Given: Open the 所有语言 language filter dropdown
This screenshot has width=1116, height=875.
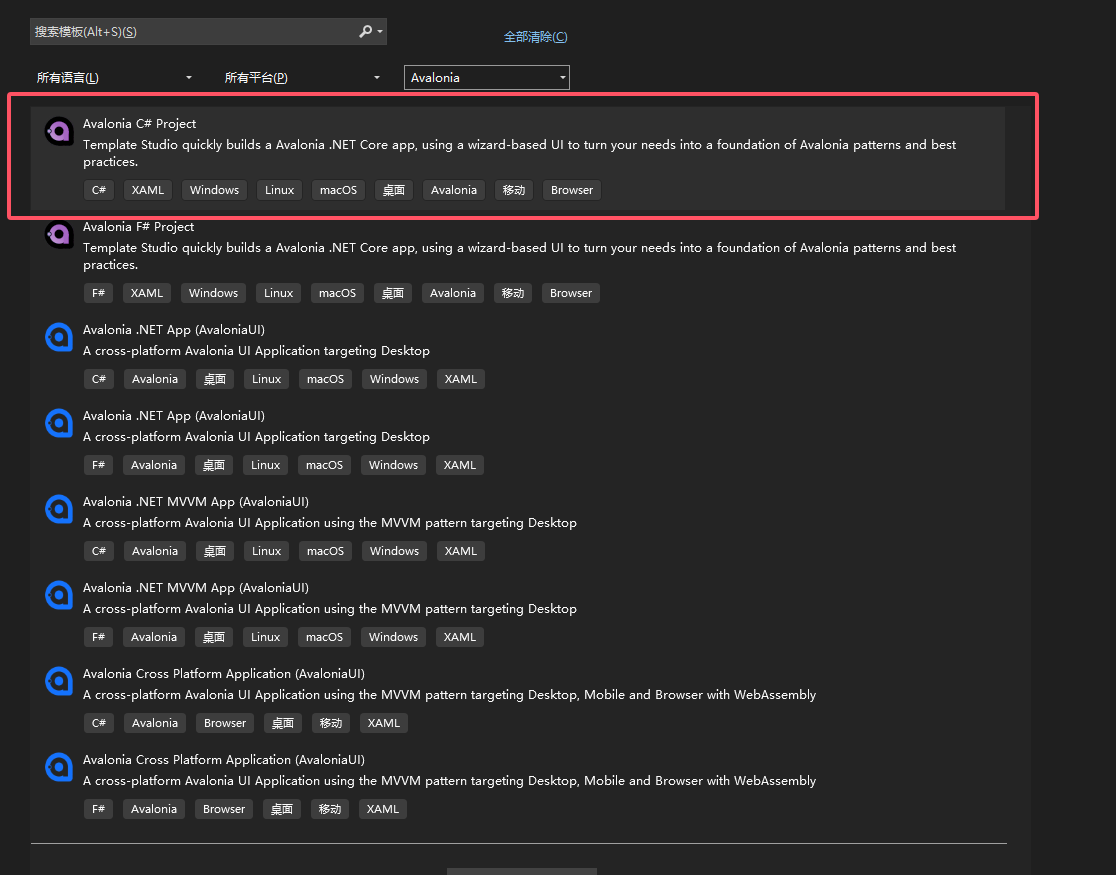Looking at the screenshot, I should [114, 78].
